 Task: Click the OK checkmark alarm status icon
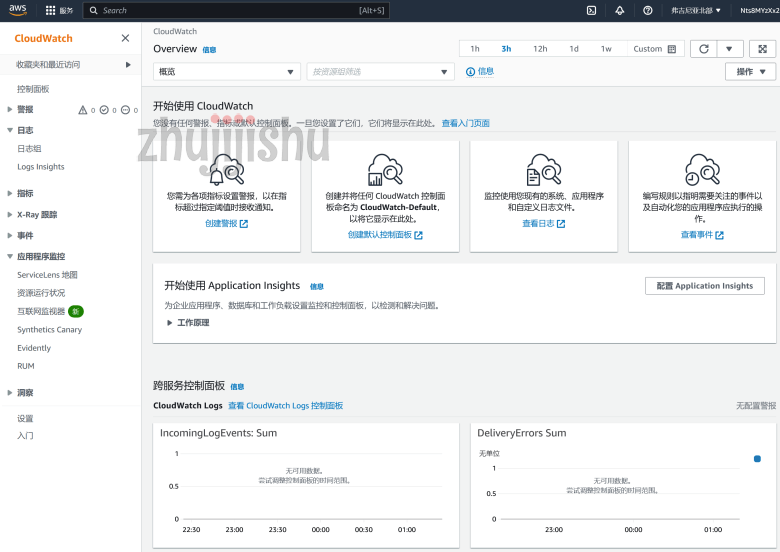pyautogui.click(x=104, y=110)
